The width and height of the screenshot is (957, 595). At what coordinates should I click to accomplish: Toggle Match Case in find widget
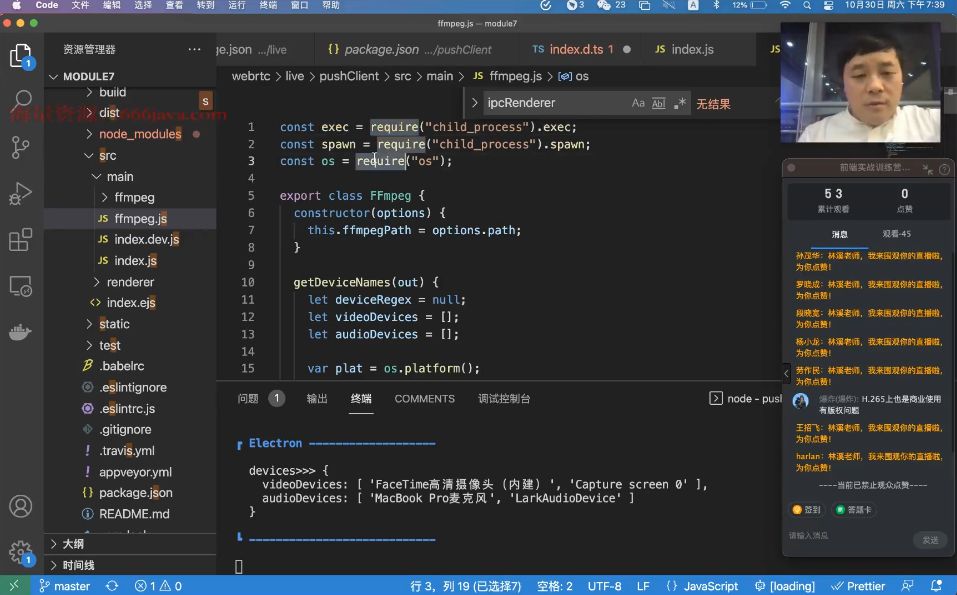[x=638, y=103]
